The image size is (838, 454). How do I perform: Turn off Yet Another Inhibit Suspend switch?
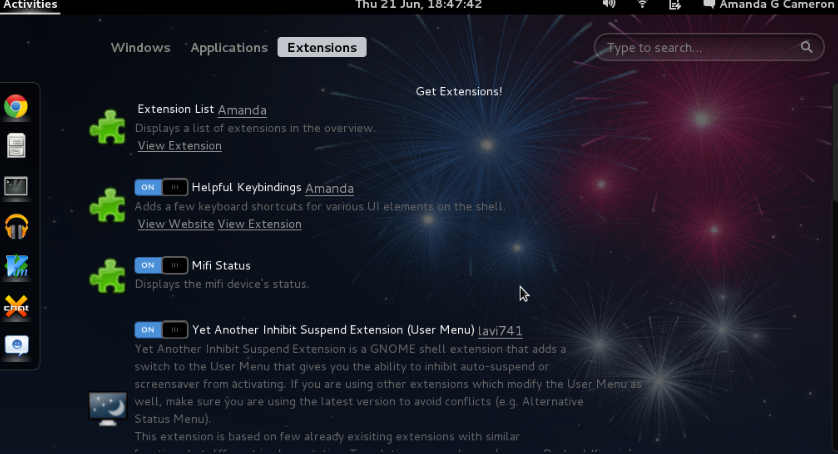[x=161, y=329]
